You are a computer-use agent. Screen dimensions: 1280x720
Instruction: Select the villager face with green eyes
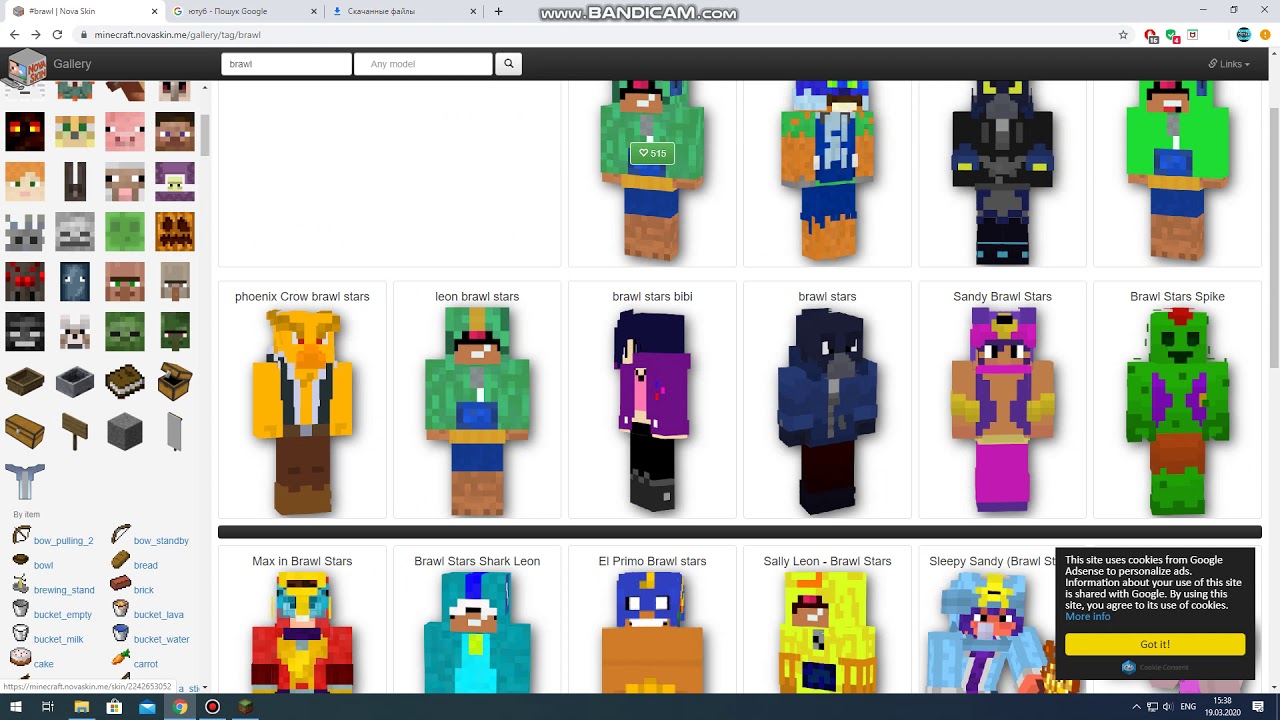point(125,281)
